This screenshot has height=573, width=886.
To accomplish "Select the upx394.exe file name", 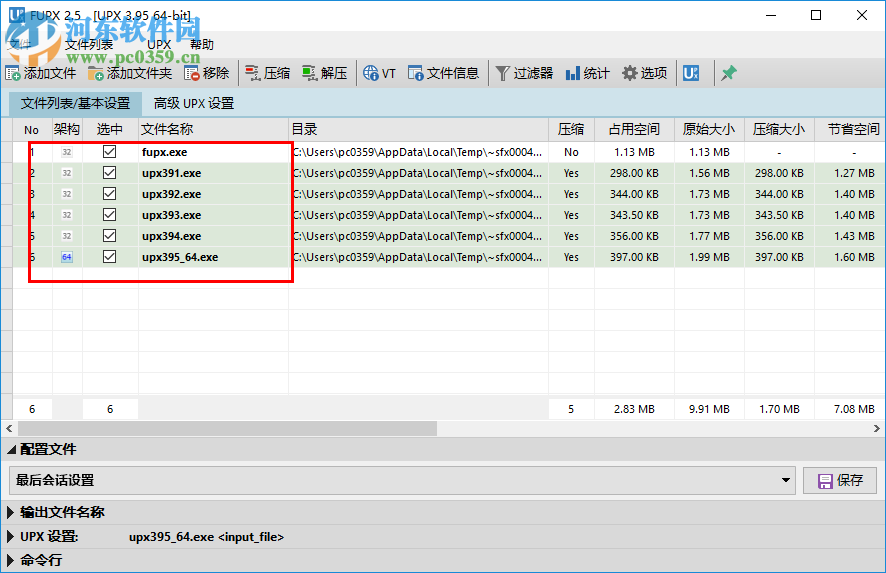I will click(171, 236).
